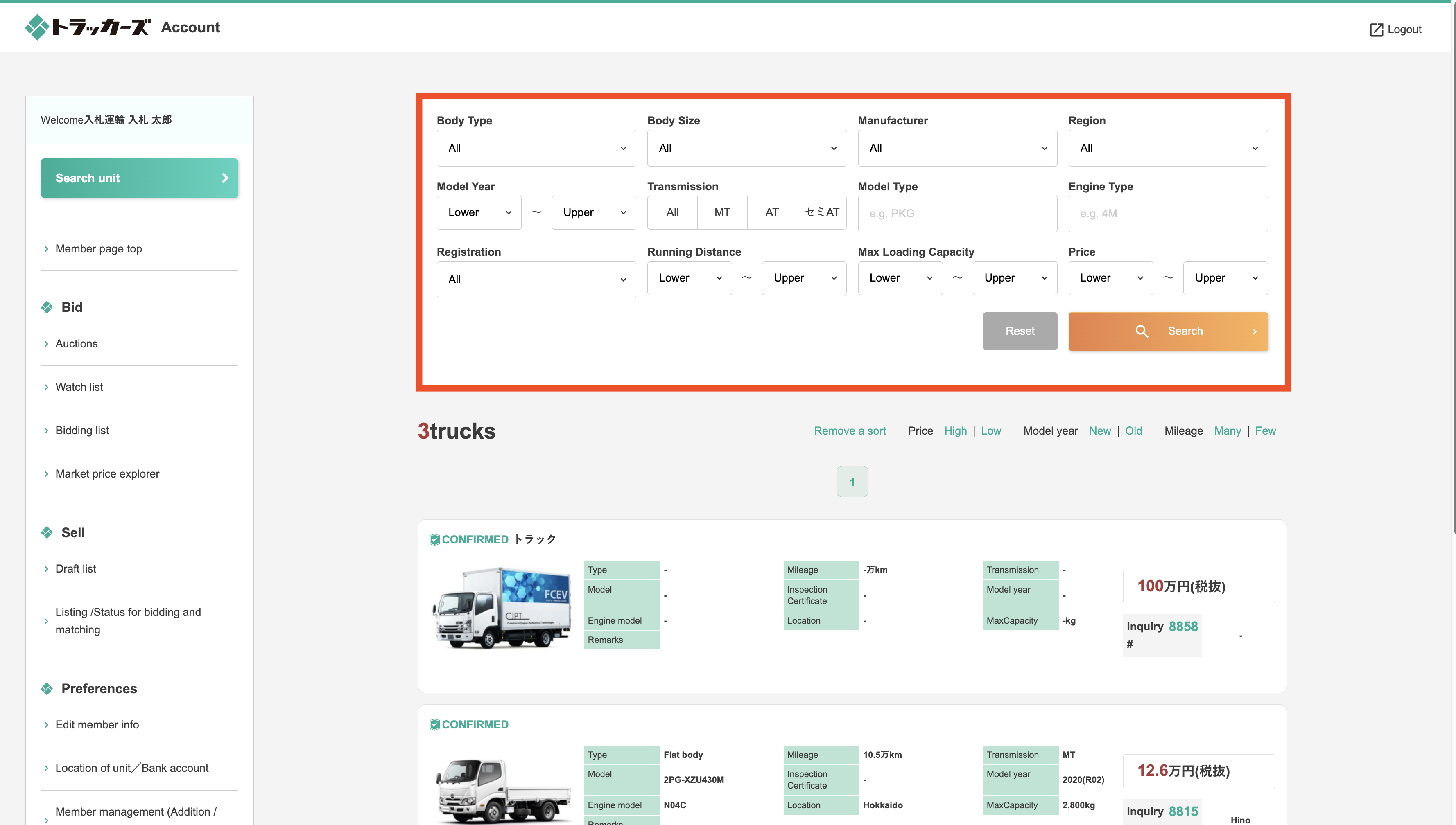Select All transmission option
1456x825 pixels.
(672, 212)
